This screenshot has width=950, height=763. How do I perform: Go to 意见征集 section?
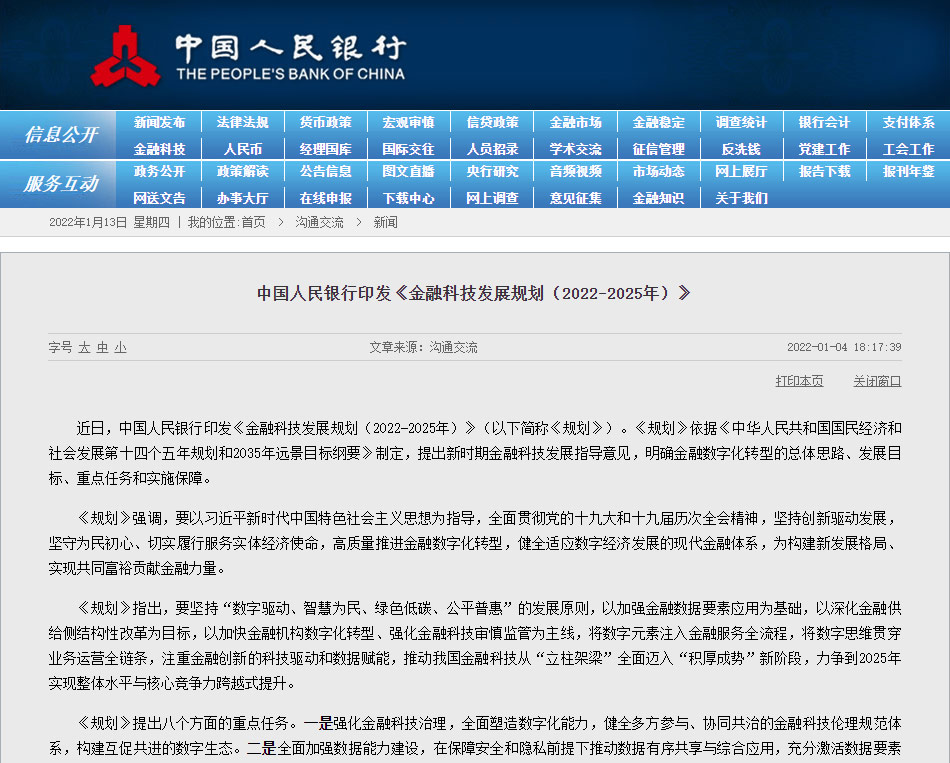point(575,198)
